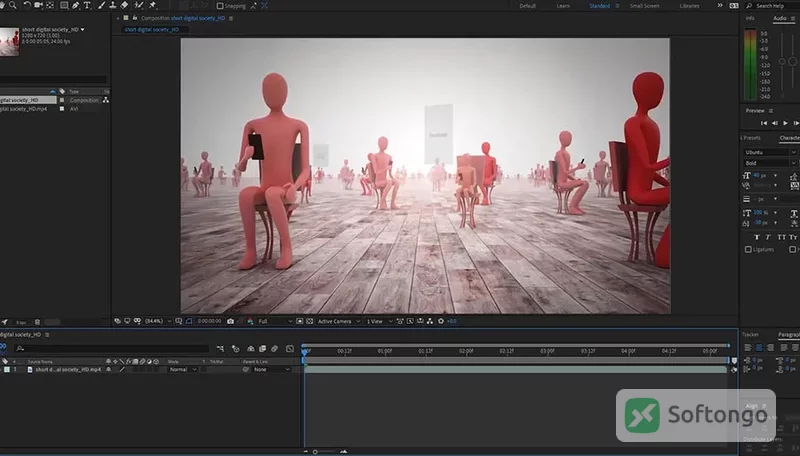
Task: Switch to the Small Screen workspace
Action: click(x=644, y=6)
